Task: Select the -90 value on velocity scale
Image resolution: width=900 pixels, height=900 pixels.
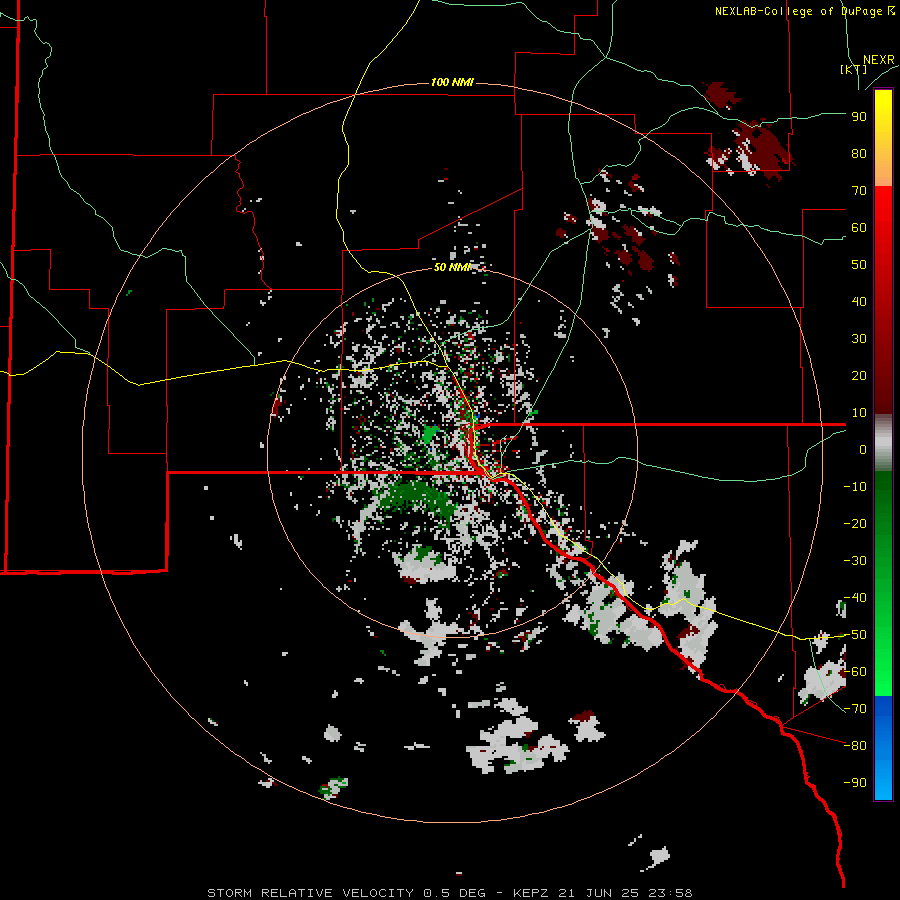Action: pos(855,783)
